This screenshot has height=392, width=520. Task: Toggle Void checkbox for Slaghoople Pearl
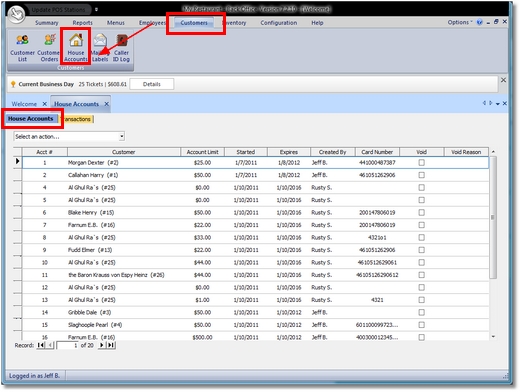coord(421,325)
